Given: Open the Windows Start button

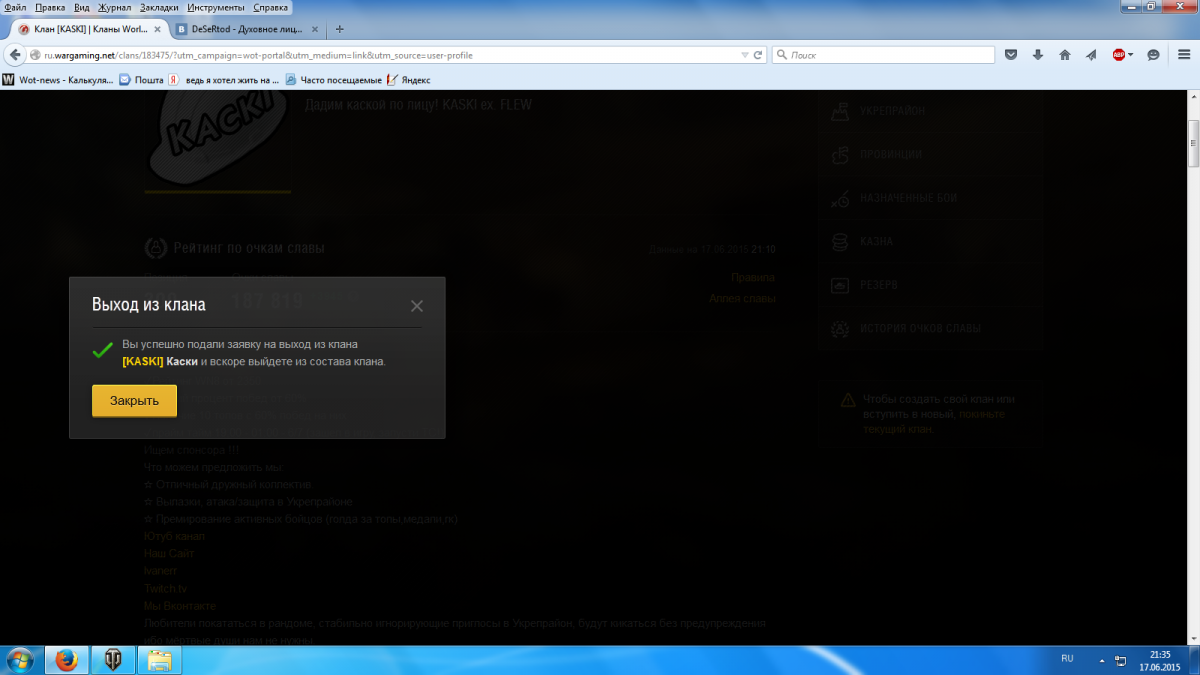Looking at the screenshot, I should [20, 660].
